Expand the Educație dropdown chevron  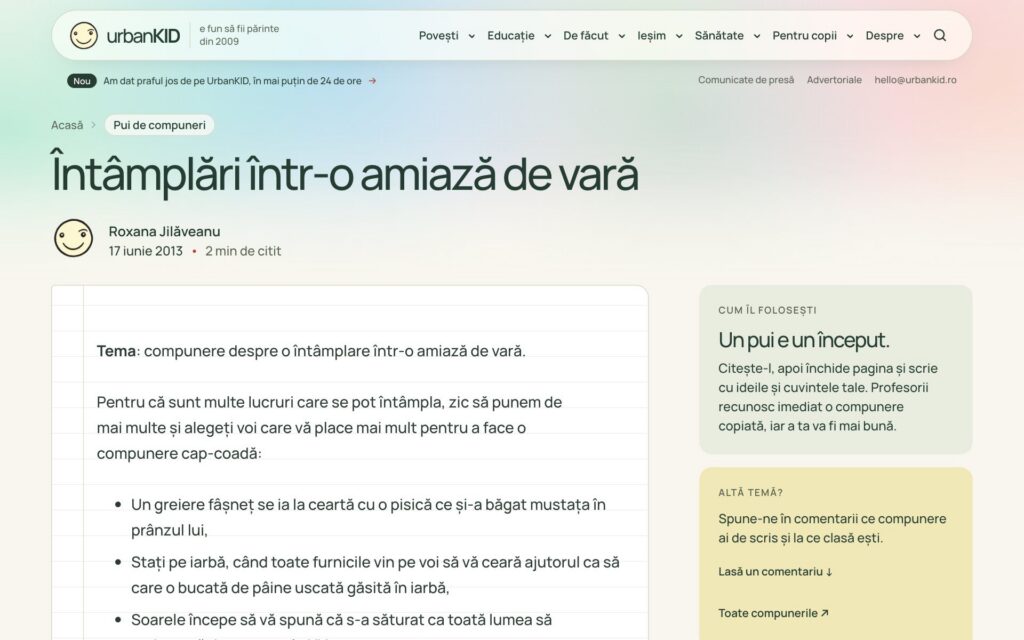point(548,36)
